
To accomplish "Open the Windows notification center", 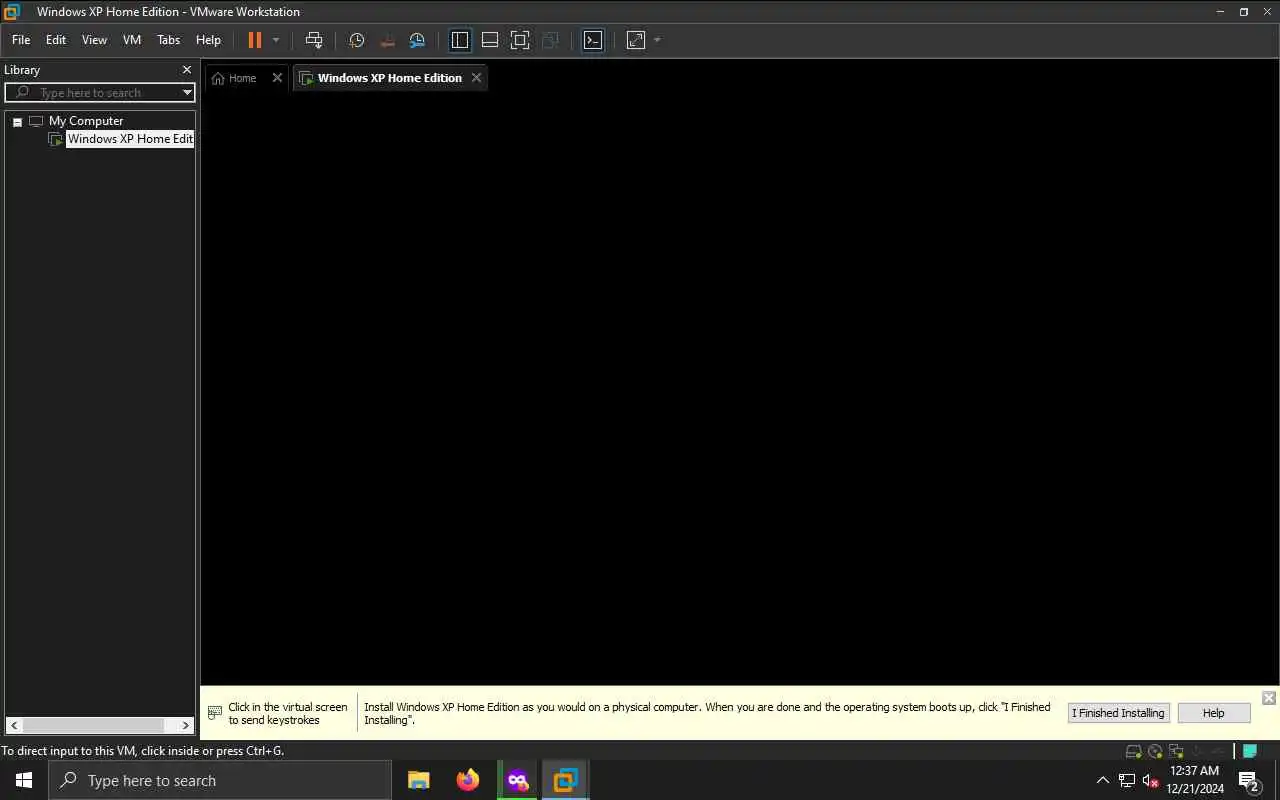I will pos(1249,780).
